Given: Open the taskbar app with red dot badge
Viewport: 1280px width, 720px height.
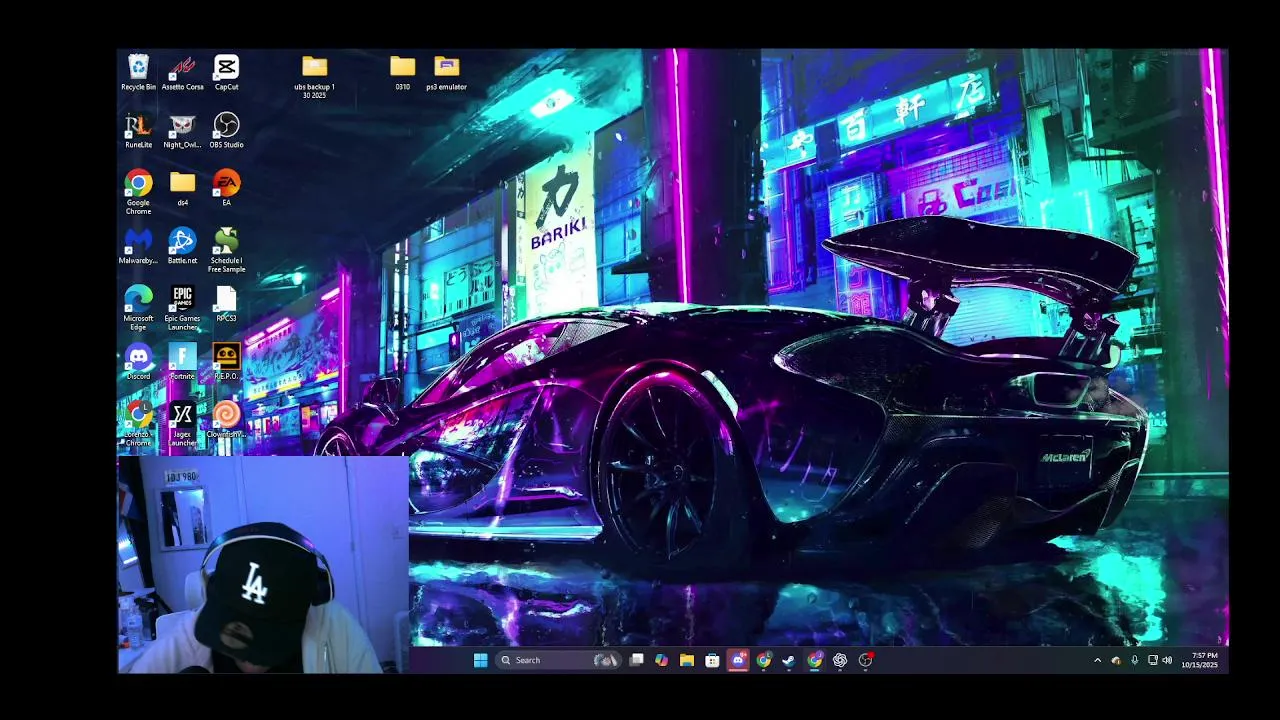Looking at the screenshot, I should [866, 660].
